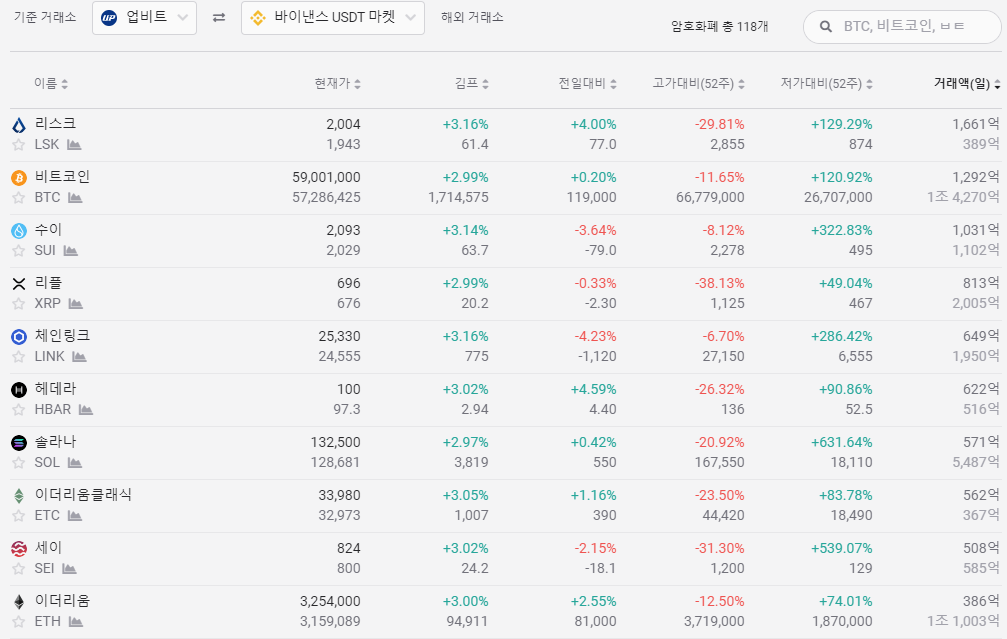Click Sui 52-week low gain +322.83%

coord(841,231)
